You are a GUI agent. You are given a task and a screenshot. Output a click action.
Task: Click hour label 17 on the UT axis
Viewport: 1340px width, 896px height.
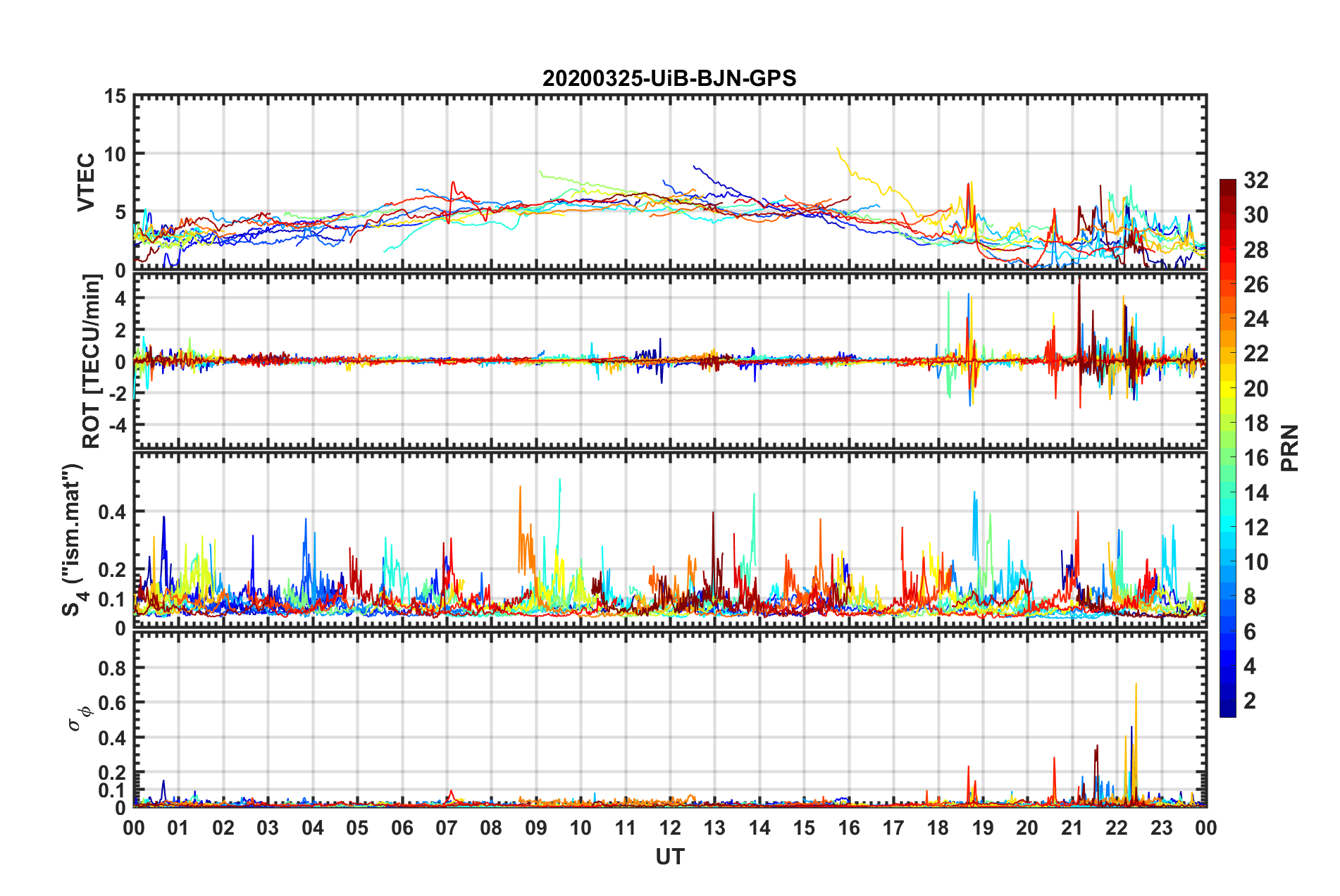coord(893,828)
